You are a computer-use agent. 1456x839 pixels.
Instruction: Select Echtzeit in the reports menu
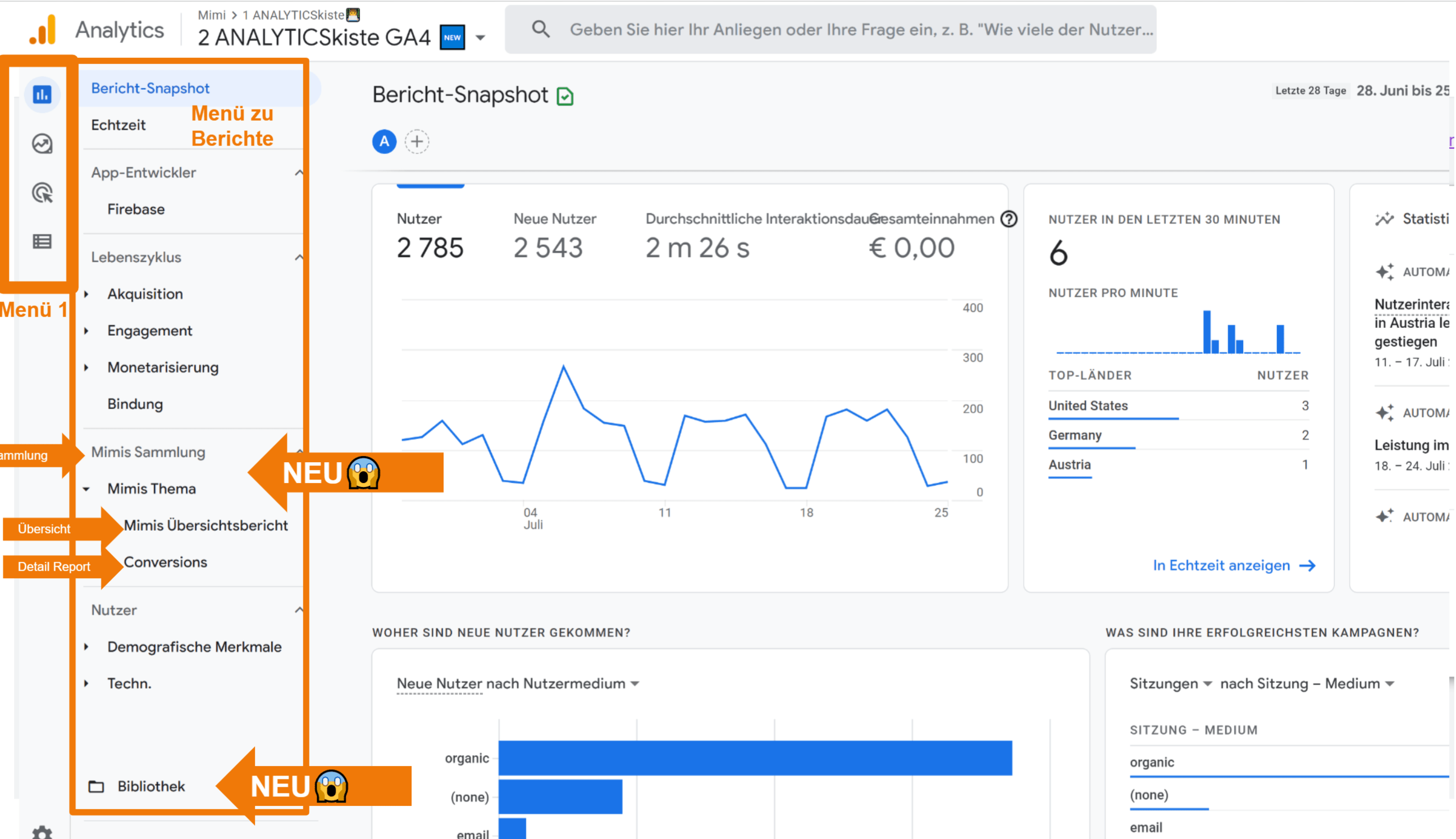pyautogui.click(x=118, y=125)
